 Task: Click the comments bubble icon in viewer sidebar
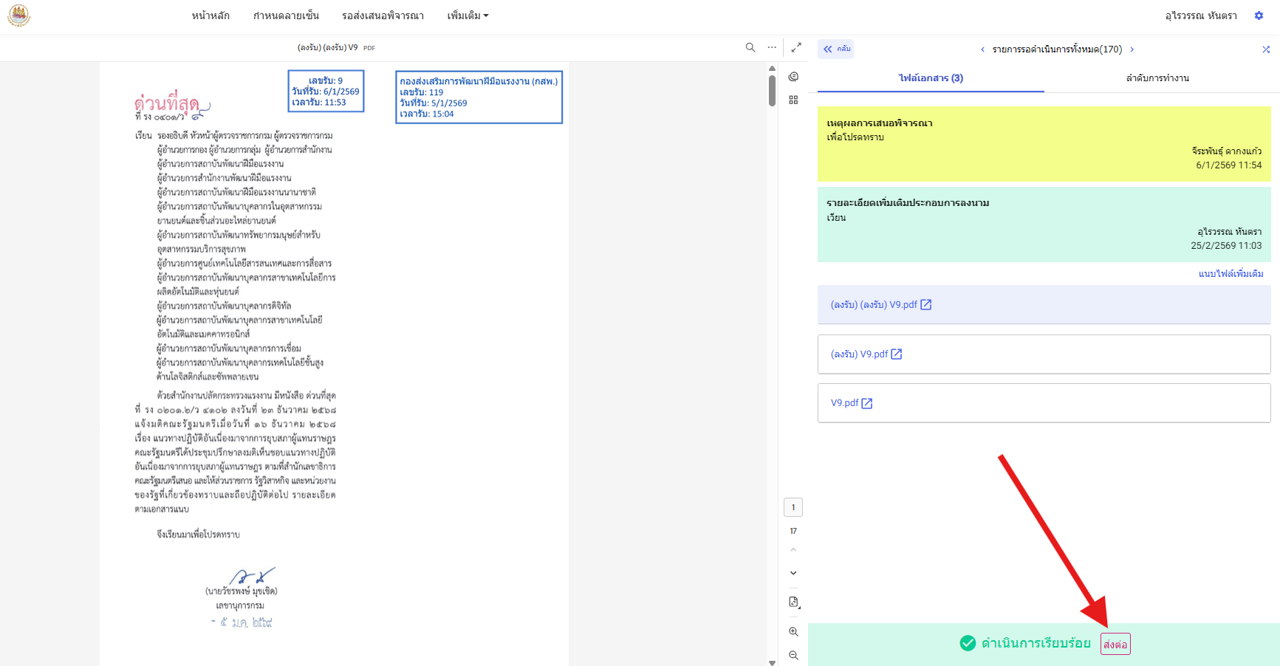(x=793, y=77)
